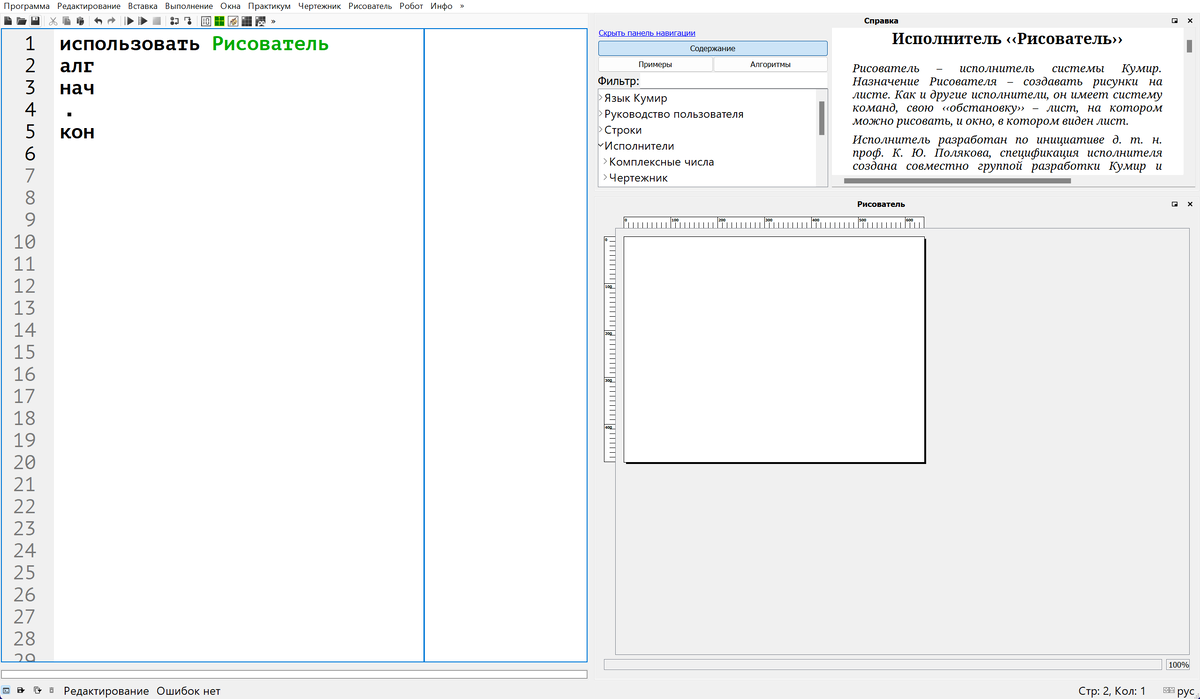Click the first status bar console icon
This screenshot has height=699, width=1200.
[6, 691]
